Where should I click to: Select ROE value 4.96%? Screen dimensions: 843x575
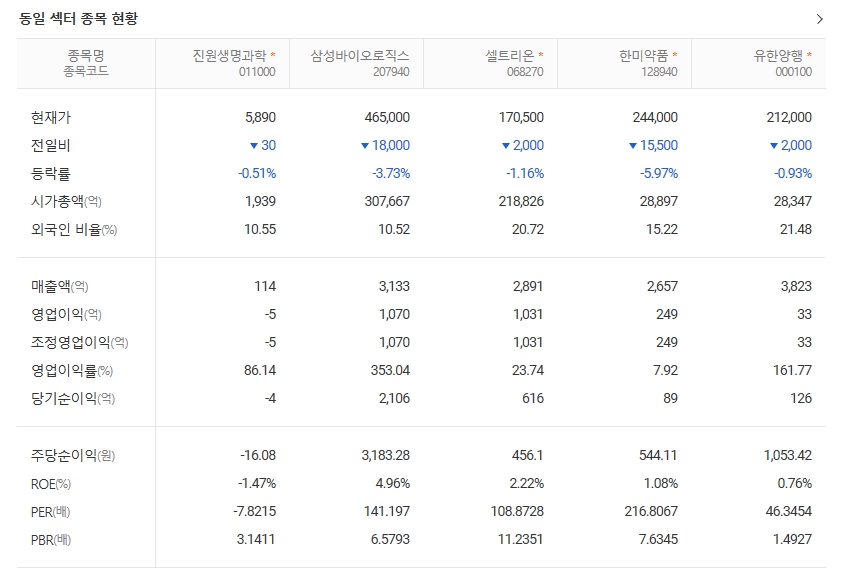tap(392, 484)
